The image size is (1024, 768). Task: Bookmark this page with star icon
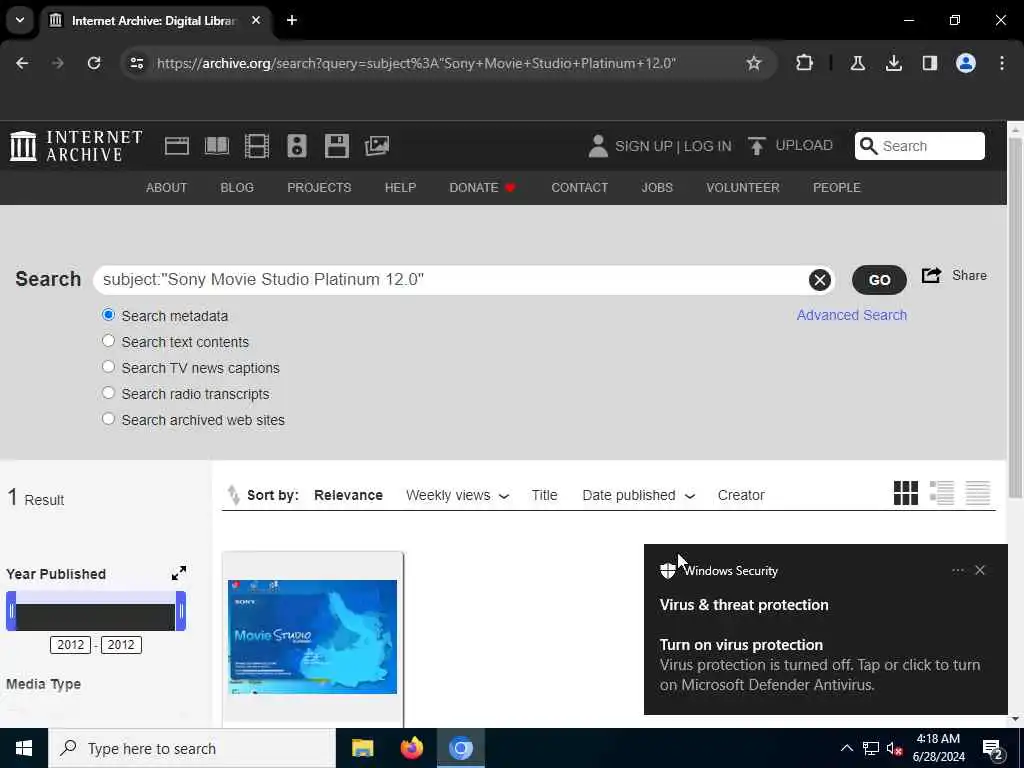754,63
